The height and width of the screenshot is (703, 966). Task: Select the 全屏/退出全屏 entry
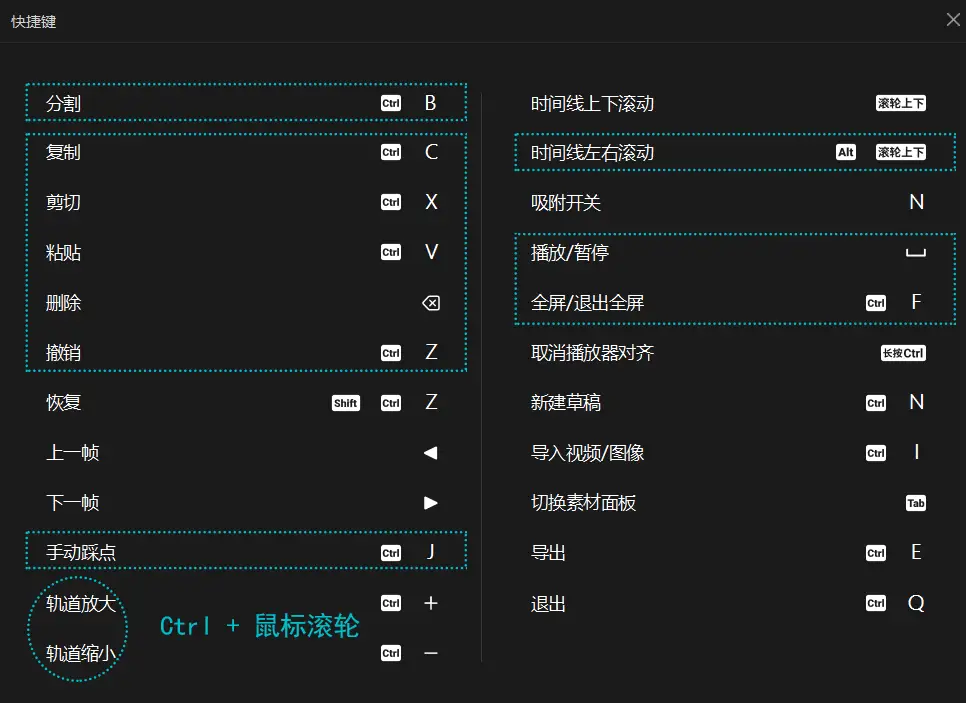pyautogui.click(x=588, y=303)
